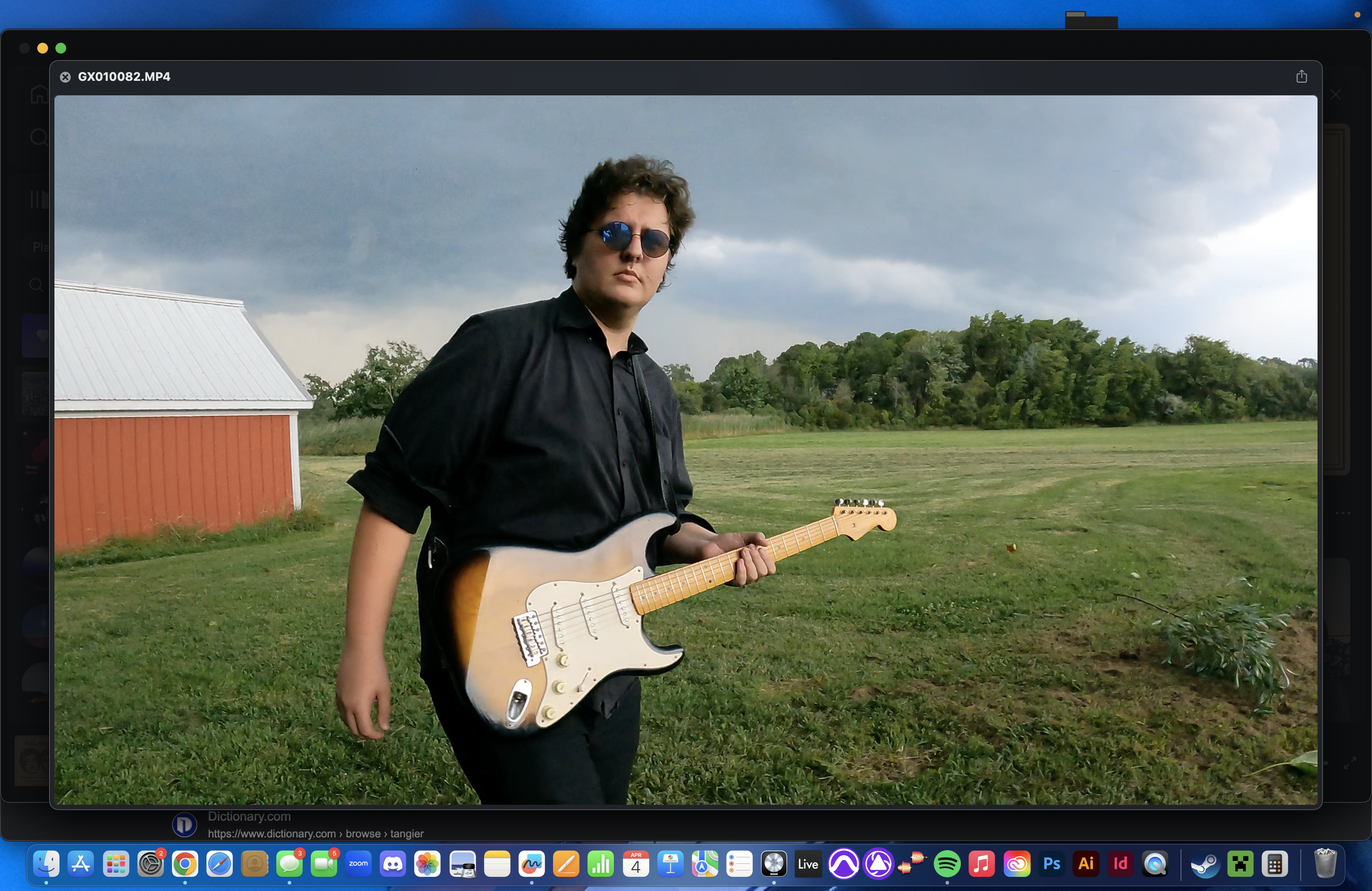Launch Photoshop from the dock
Screen dimensions: 1372x891
click(1052, 864)
